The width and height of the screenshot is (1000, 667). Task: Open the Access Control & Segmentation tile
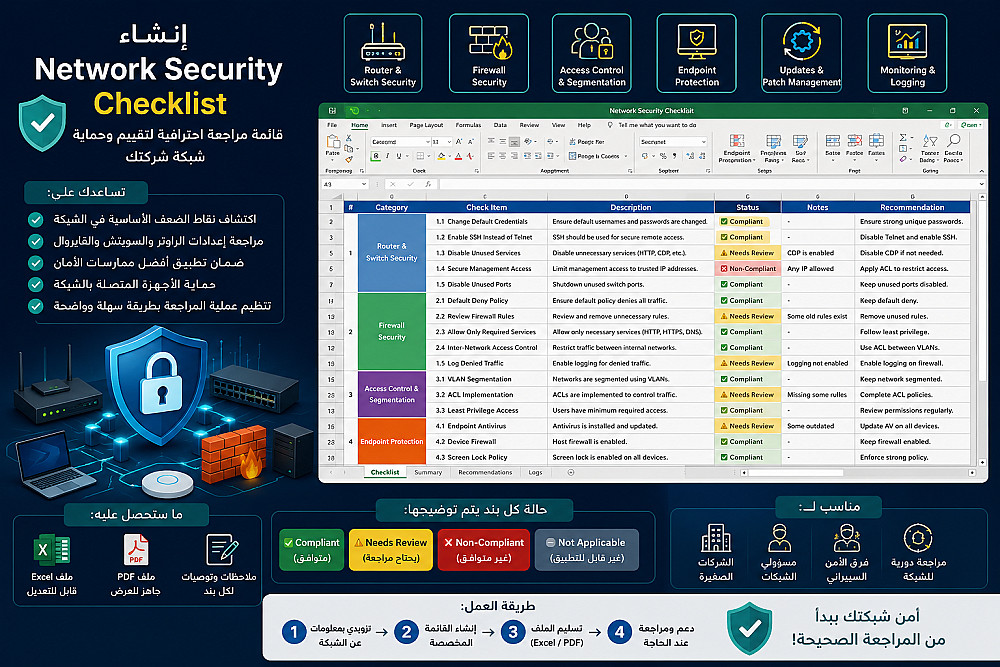(591, 54)
